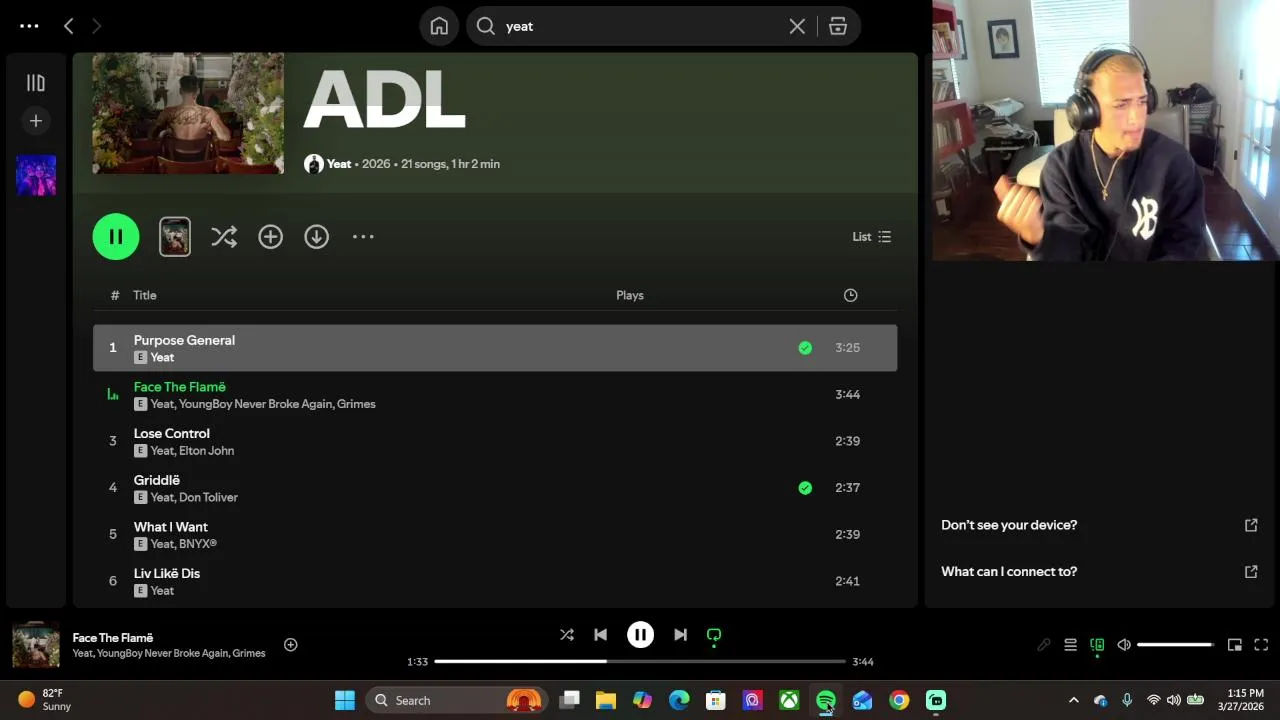Viewport: 1280px width, 720px height.
Task: Open the Browse icon next to search
Action: pos(838,26)
